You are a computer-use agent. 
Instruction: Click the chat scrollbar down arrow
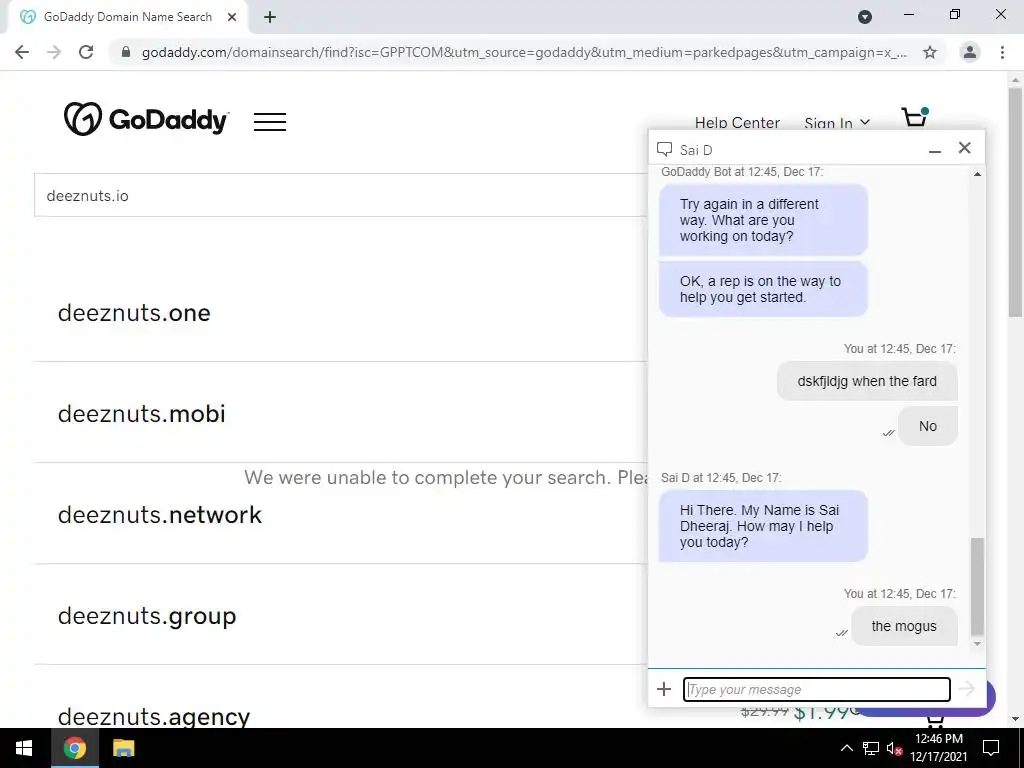tap(977, 644)
